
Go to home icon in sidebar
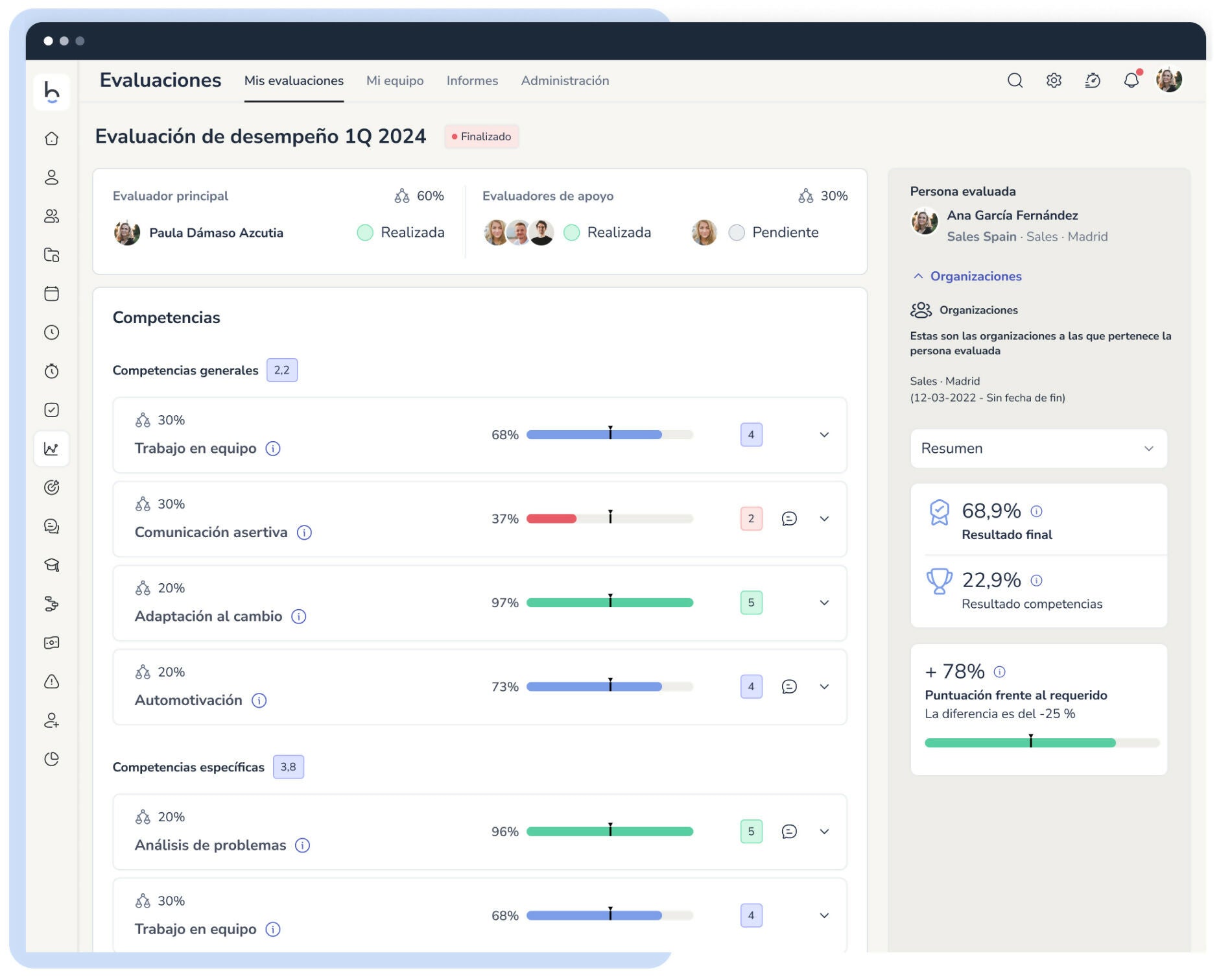point(52,139)
